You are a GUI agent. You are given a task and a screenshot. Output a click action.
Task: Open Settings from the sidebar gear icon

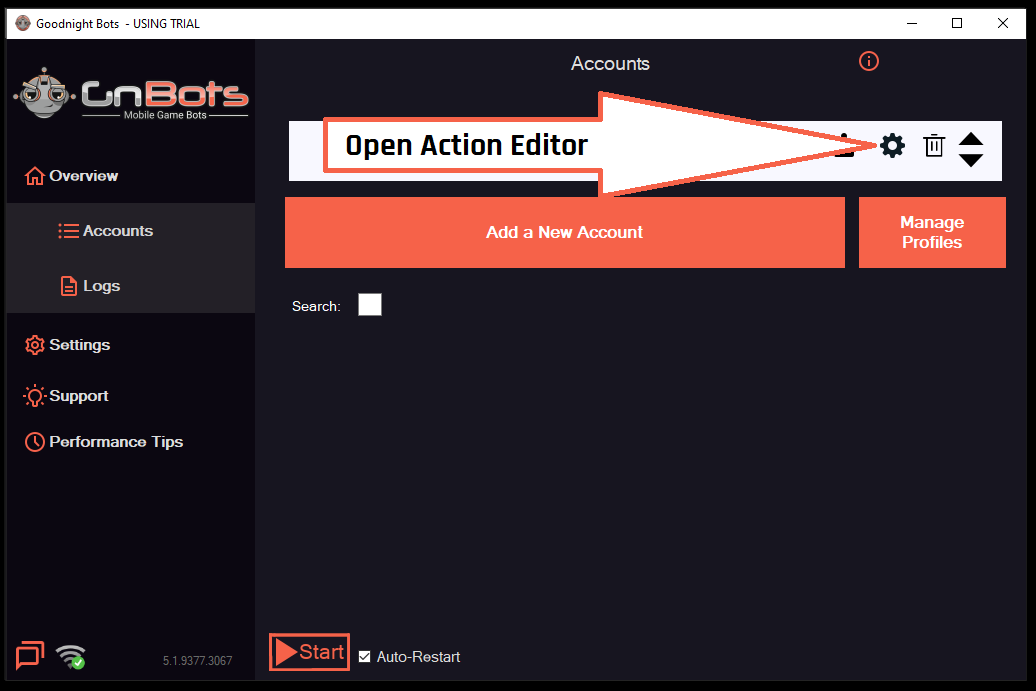(33, 344)
